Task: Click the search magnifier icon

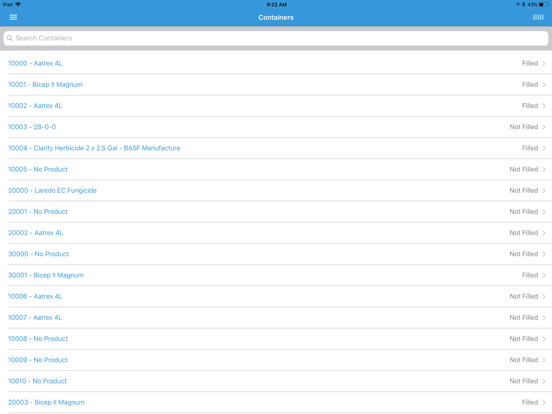Action: [x=10, y=38]
